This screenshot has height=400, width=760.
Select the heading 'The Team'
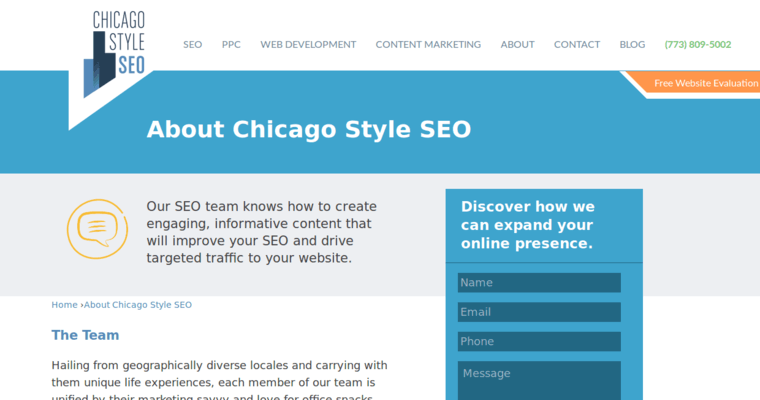click(85, 335)
